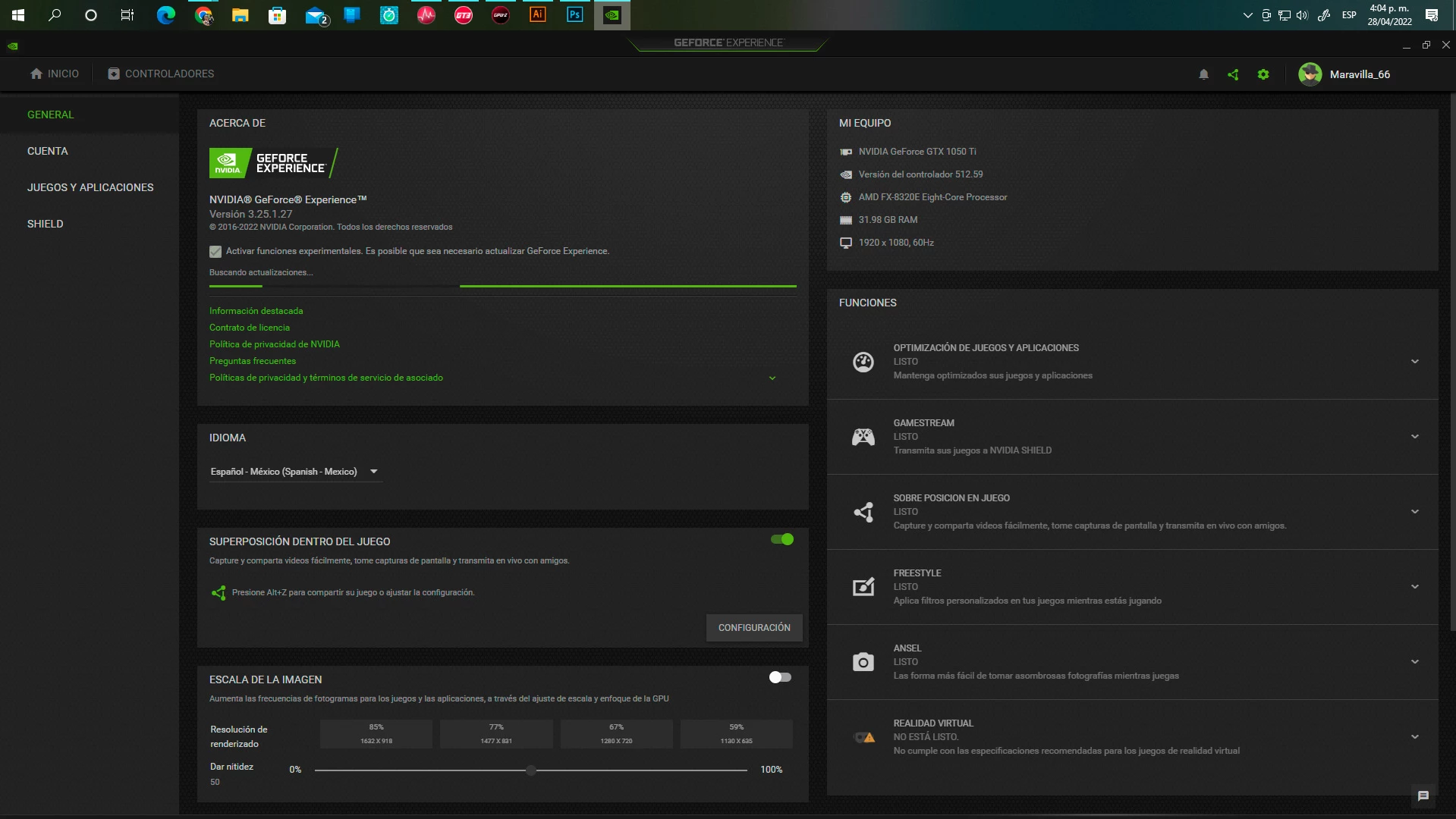Expand privacy policies chevron in Acerca De
The width and height of the screenshot is (1456, 819).
pos(772,378)
